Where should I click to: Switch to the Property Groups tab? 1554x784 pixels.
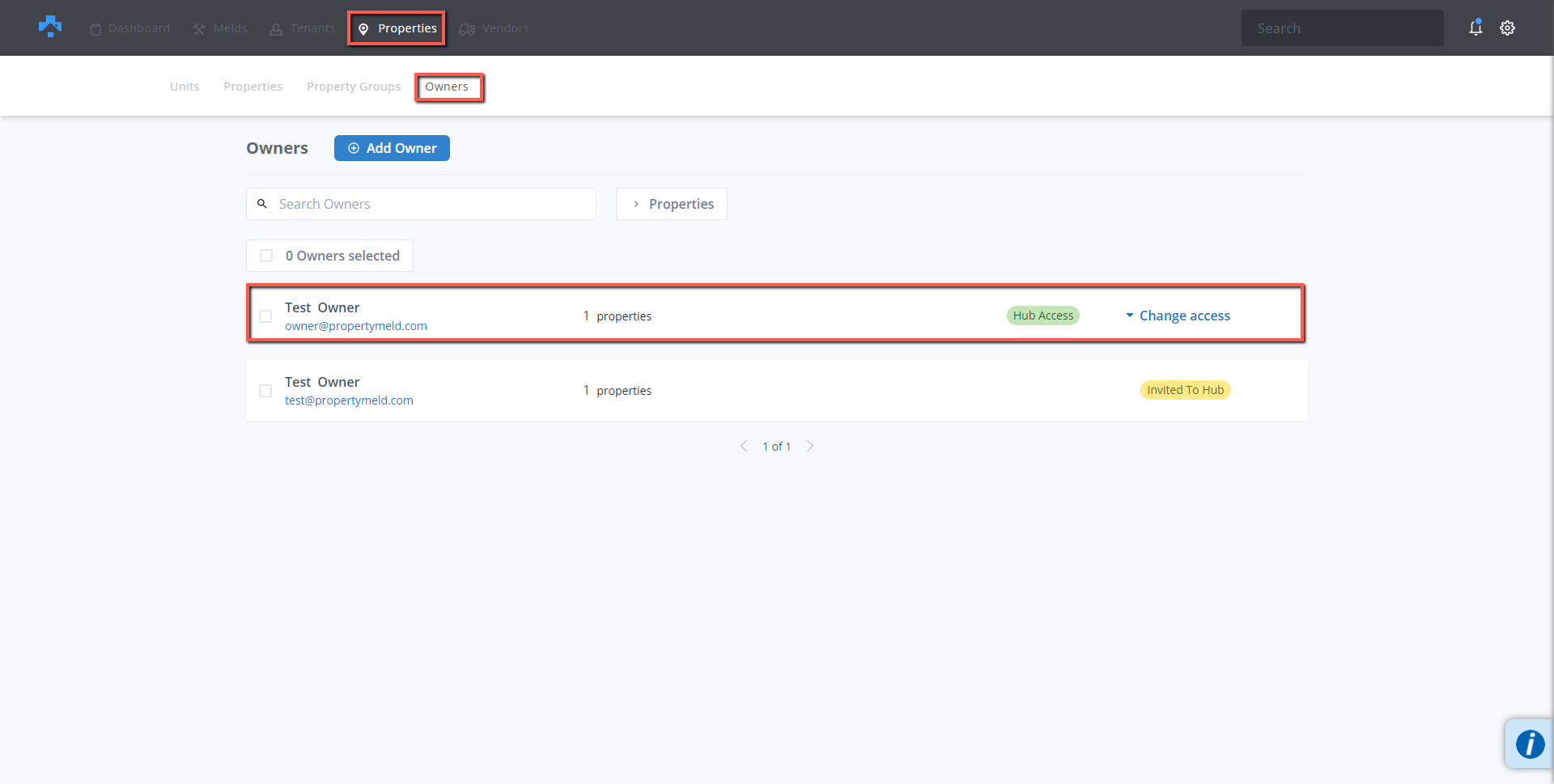pyautogui.click(x=354, y=87)
